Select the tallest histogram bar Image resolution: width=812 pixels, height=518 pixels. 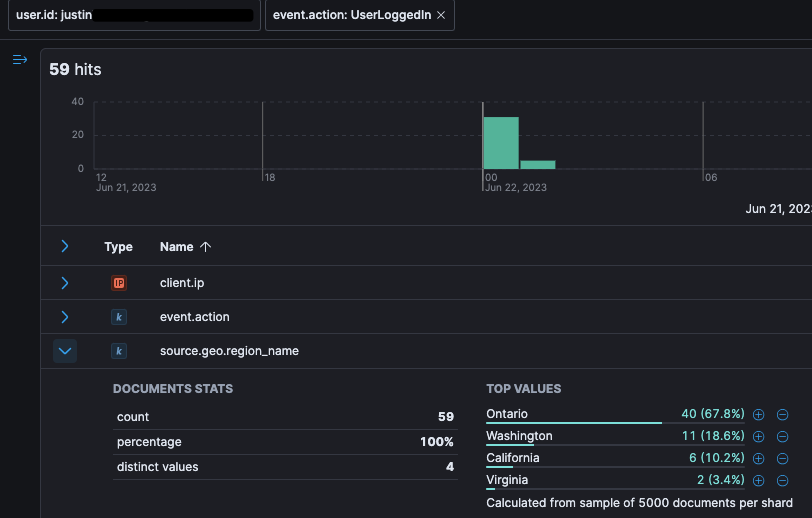point(501,143)
